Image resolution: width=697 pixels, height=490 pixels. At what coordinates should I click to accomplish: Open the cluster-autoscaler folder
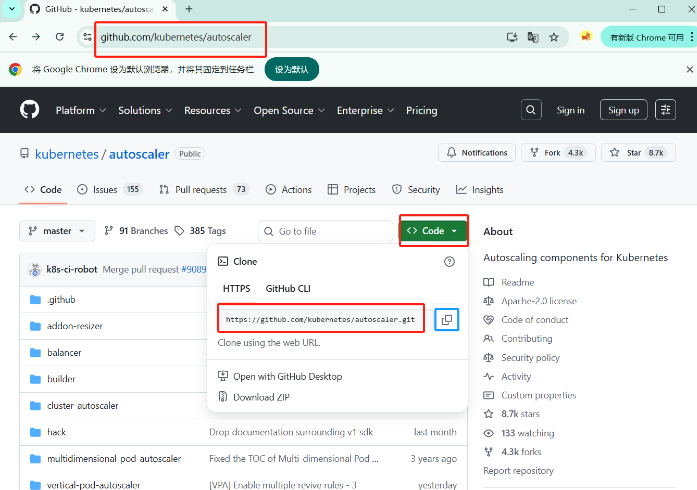pos(83,406)
